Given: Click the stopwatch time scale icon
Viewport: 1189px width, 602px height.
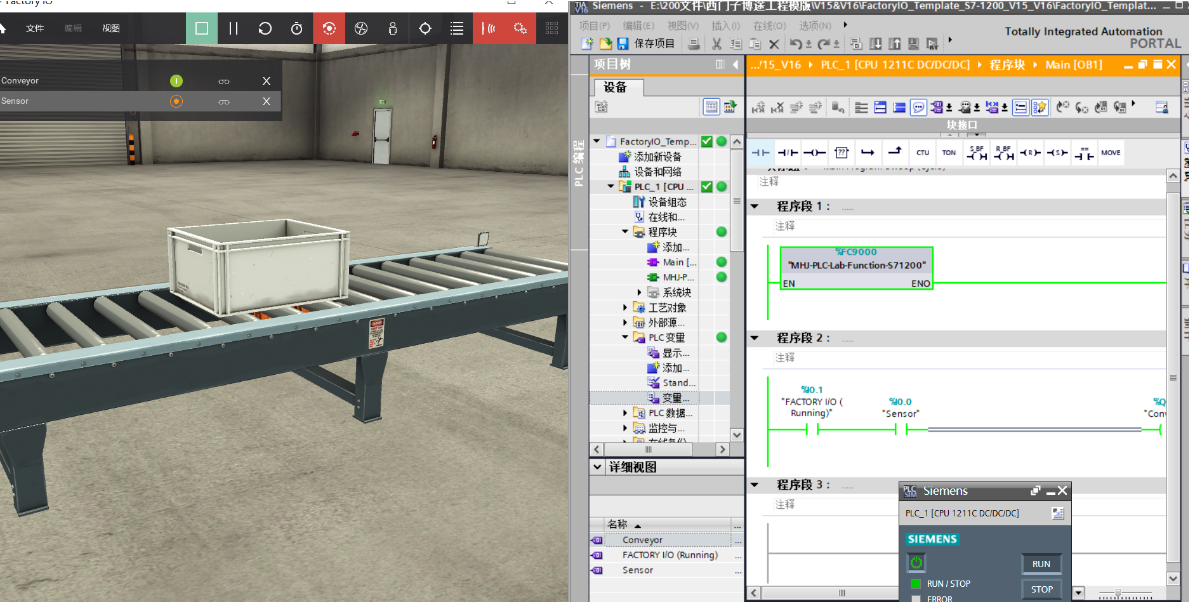Looking at the screenshot, I should coord(297,28).
